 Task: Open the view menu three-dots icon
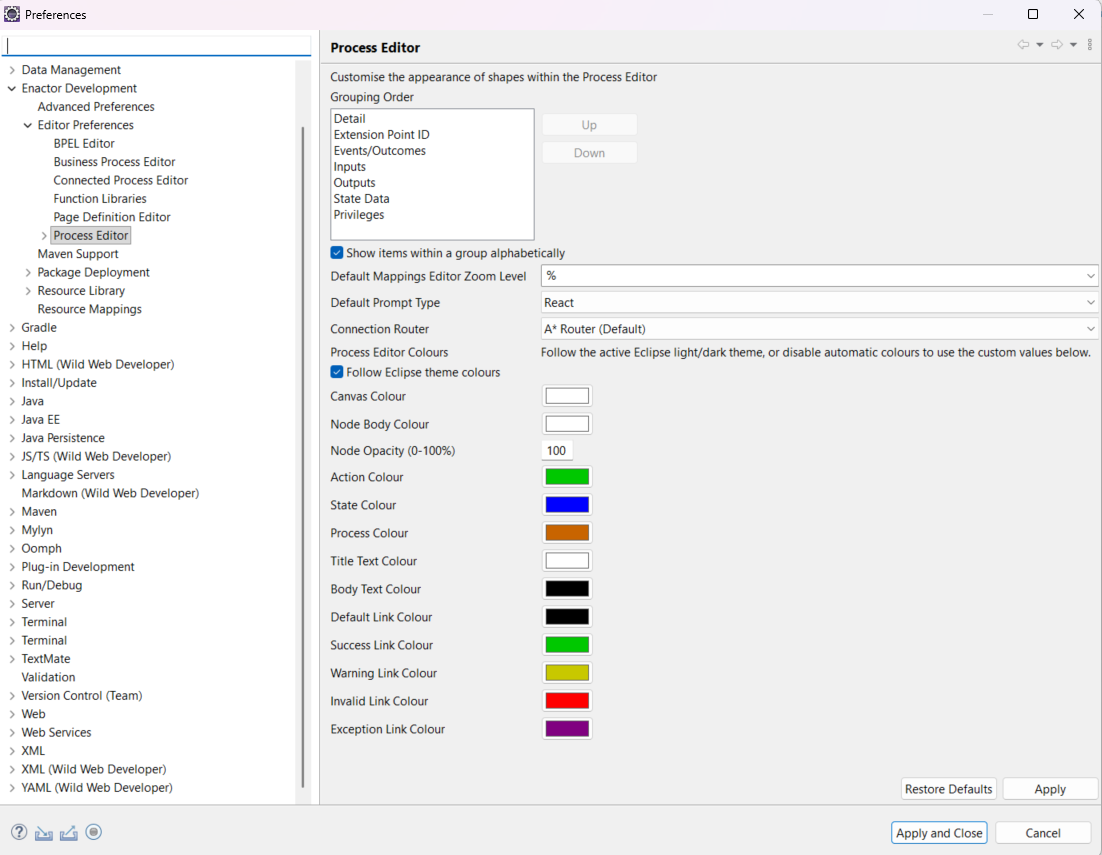coord(1089,45)
